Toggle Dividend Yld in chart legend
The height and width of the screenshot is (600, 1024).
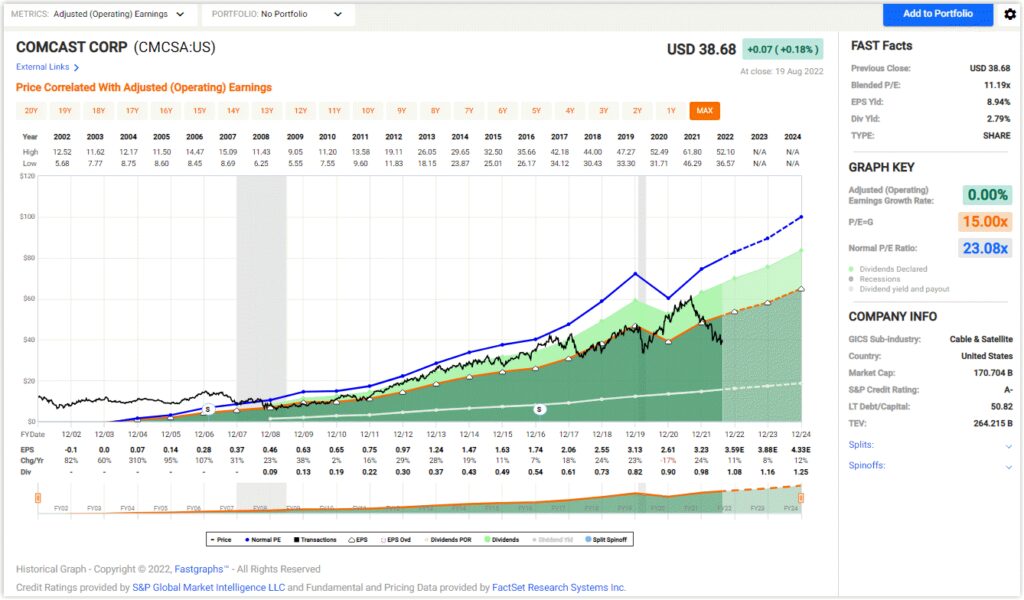pos(552,540)
